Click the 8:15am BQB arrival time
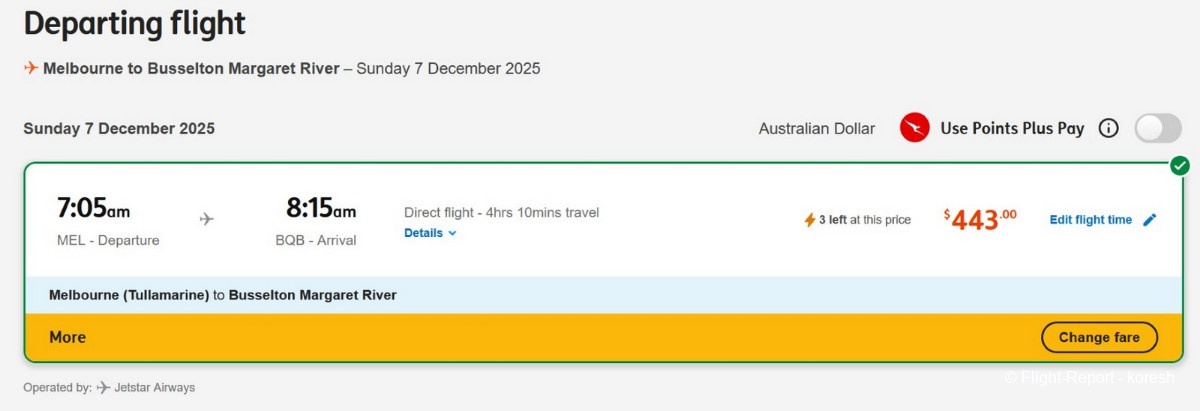This screenshot has width=1200, height=411. pyautogui.click(x=321, y=210)
